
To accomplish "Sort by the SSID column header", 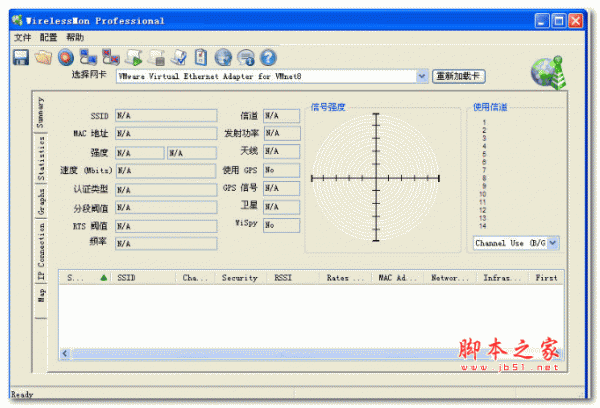I will [144, 278].
